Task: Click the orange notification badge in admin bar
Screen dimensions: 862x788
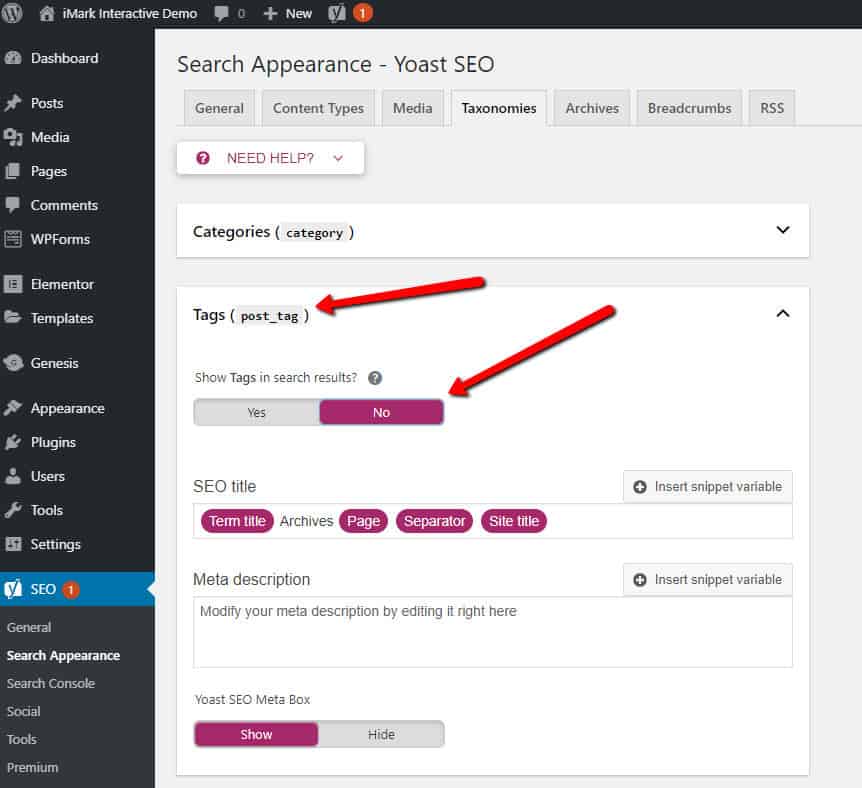Action: coord(362,13)
